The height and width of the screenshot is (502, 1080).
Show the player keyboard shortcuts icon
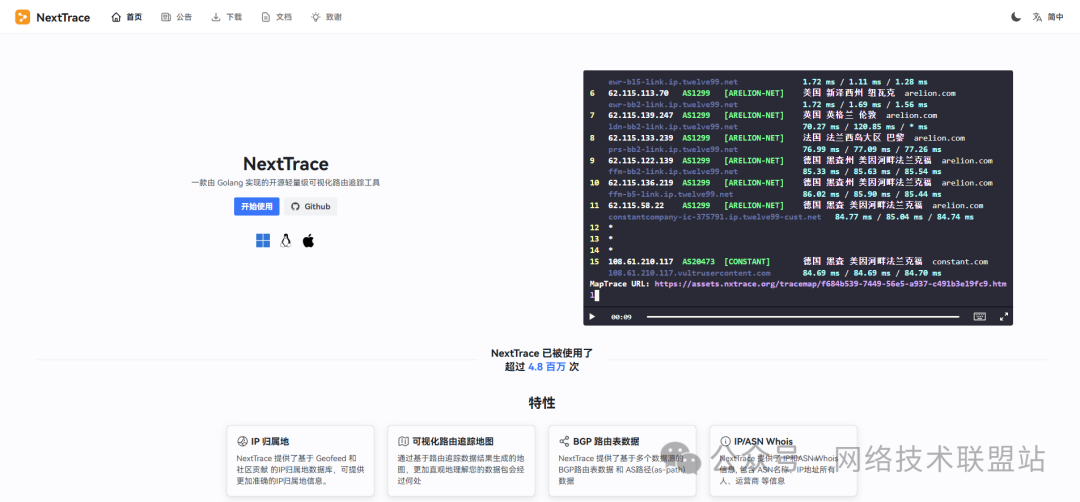coord(979,317)
